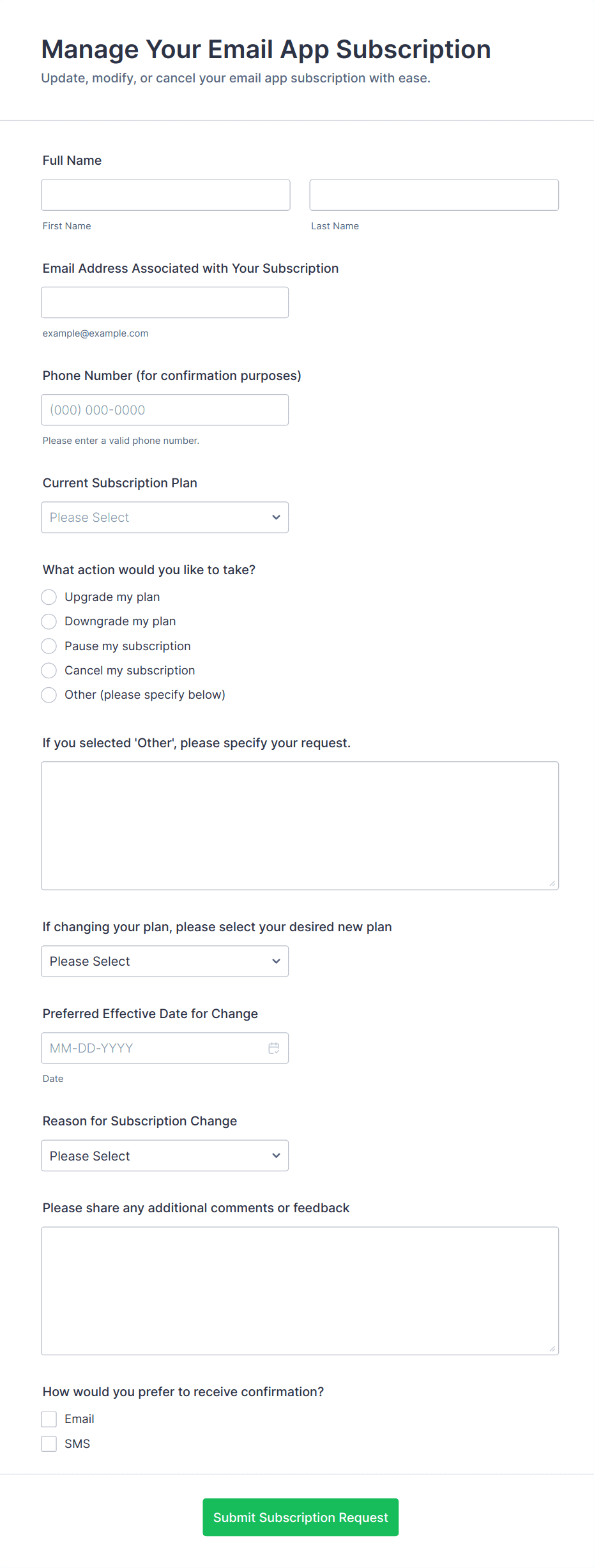
Task: Check the SMS confirmation checkbox
Action: (49, 1444)
